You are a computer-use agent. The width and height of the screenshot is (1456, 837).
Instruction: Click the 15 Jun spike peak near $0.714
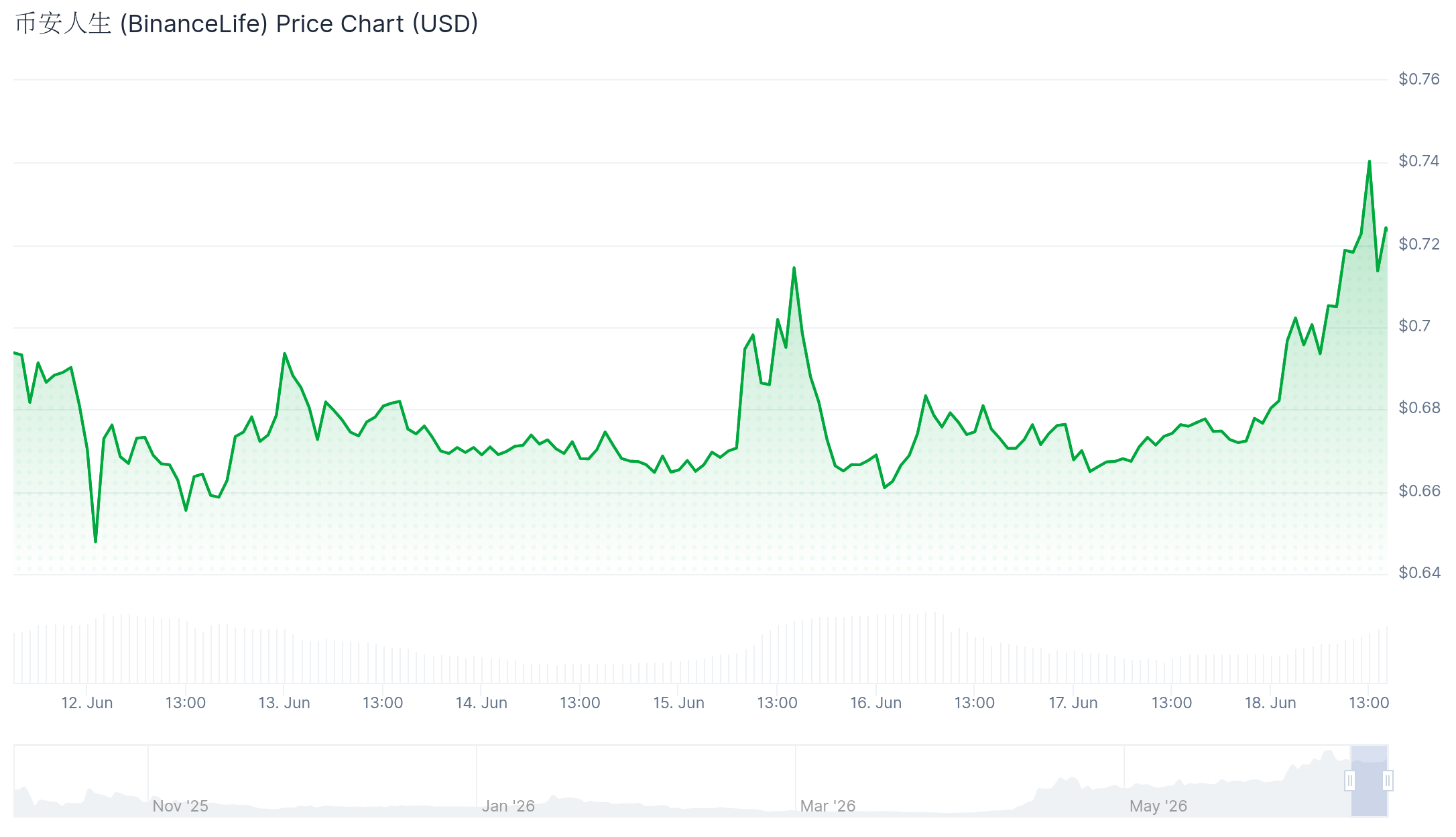point(794,268)
